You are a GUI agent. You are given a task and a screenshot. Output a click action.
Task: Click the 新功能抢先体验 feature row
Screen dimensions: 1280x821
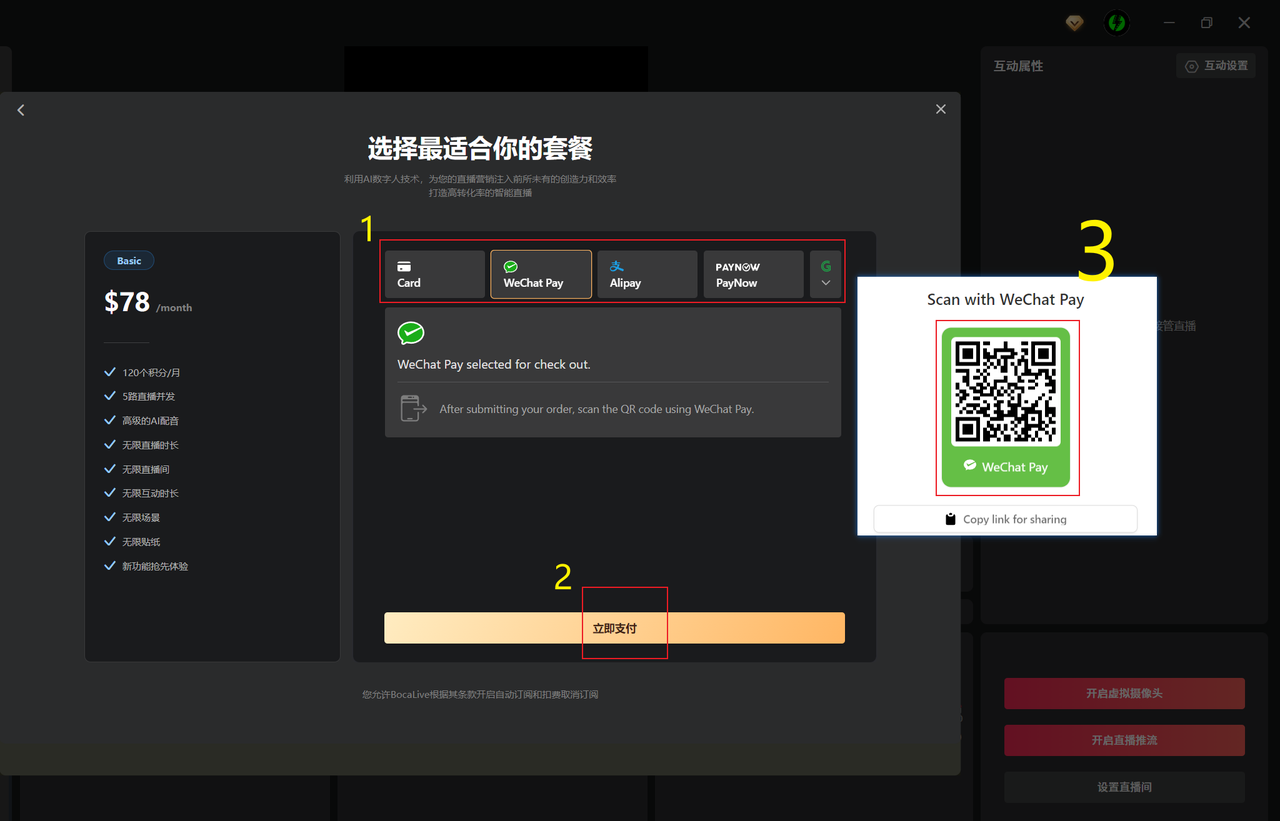[147, 566]
